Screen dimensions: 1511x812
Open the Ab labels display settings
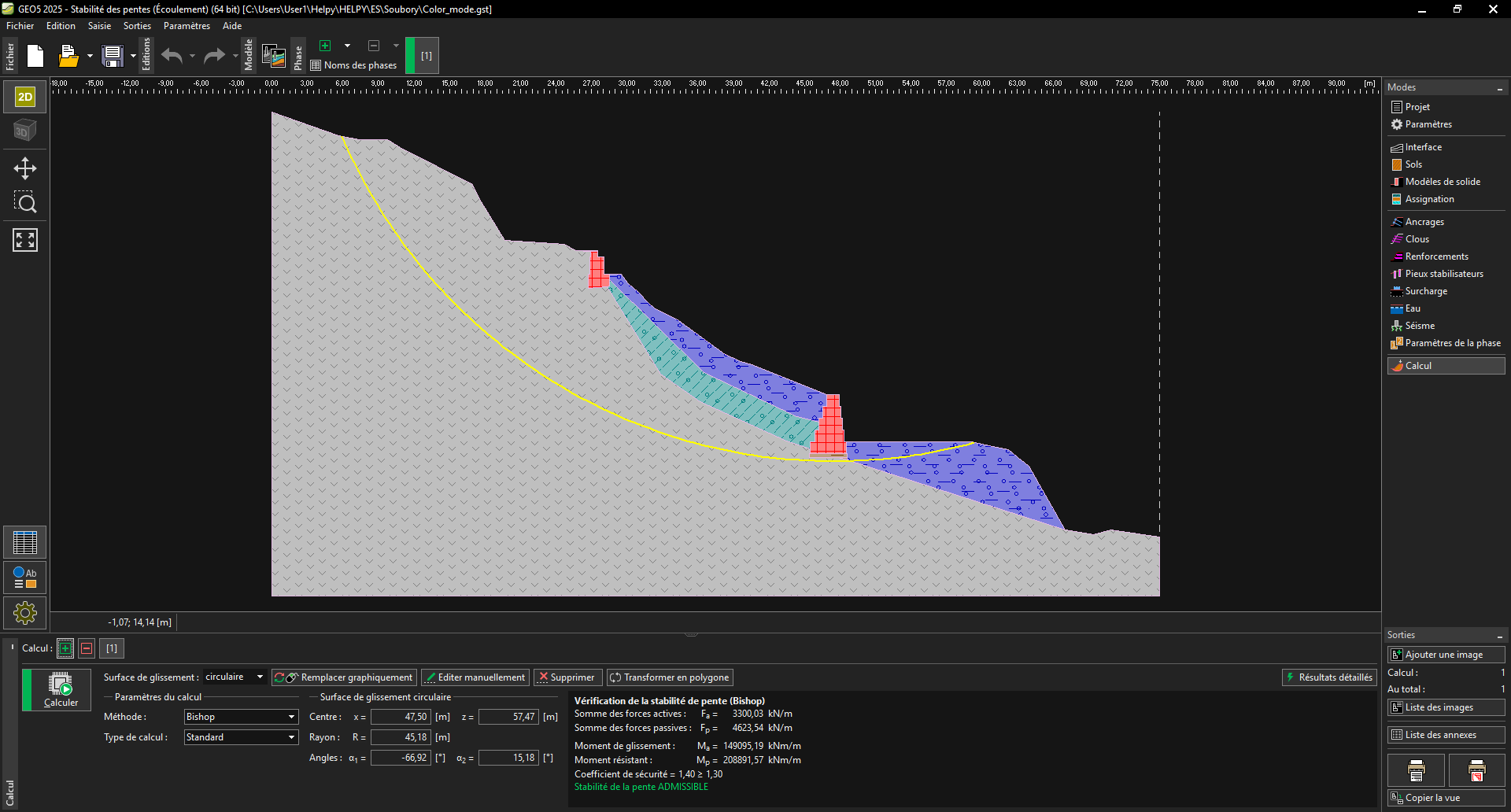(x=25, y=578)
